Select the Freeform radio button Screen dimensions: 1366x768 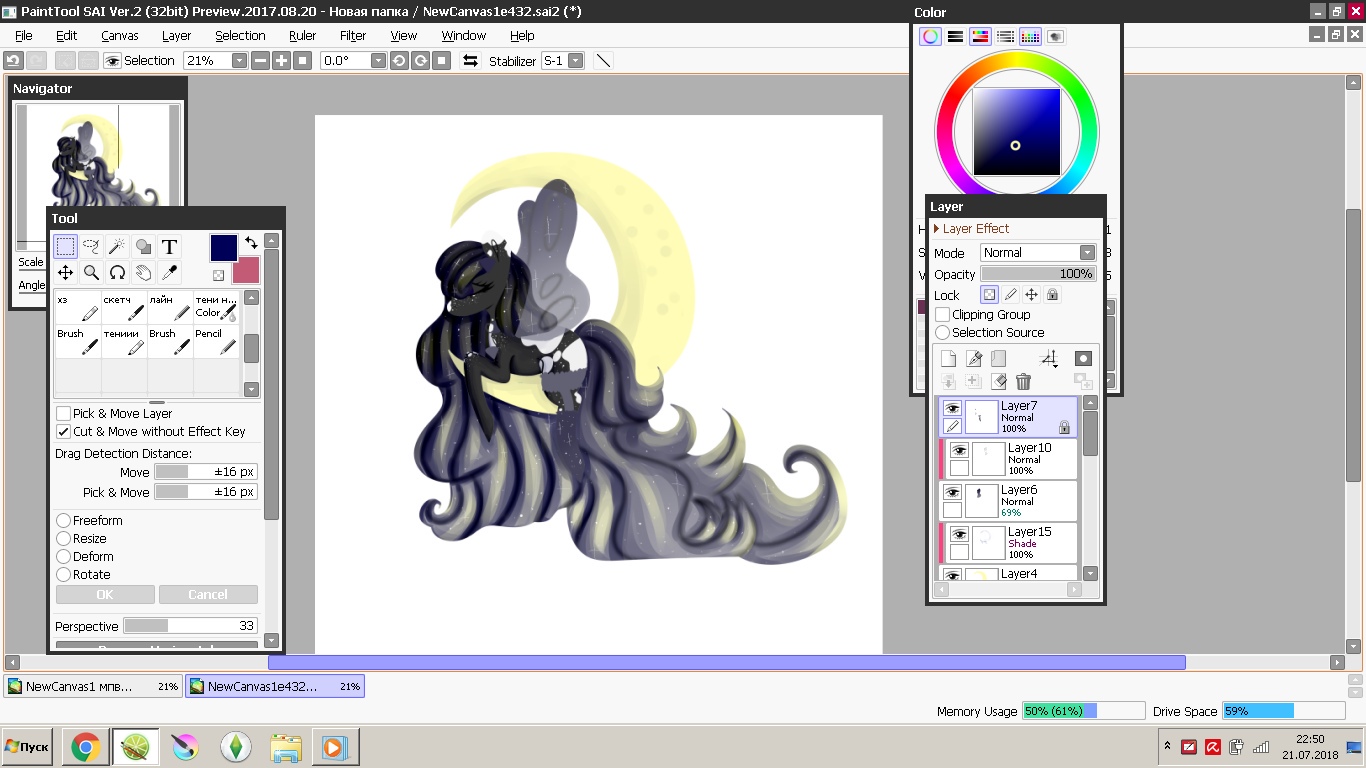click(x=63, y=521)
